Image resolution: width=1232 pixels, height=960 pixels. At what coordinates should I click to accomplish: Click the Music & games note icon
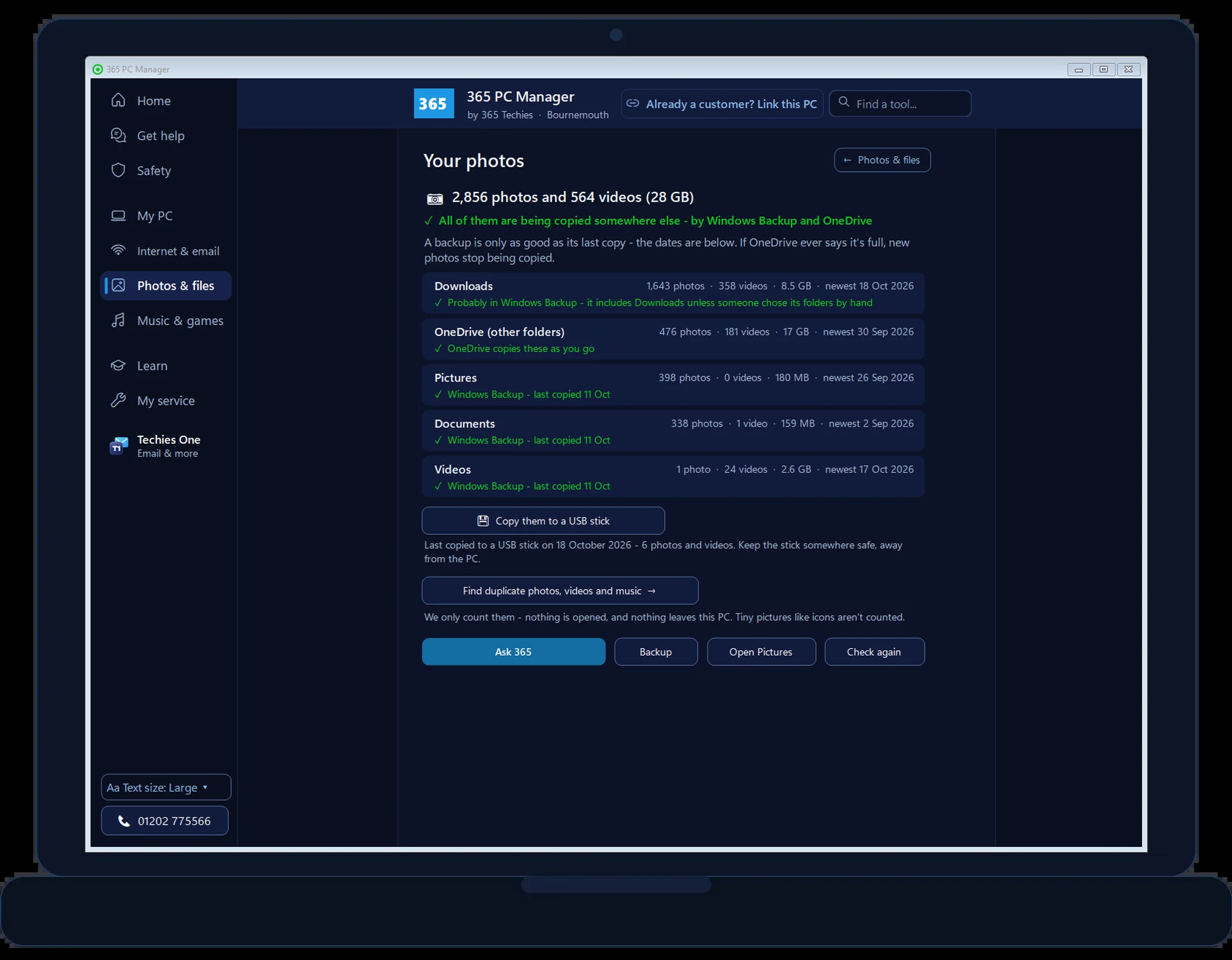[x=118, y=320]
